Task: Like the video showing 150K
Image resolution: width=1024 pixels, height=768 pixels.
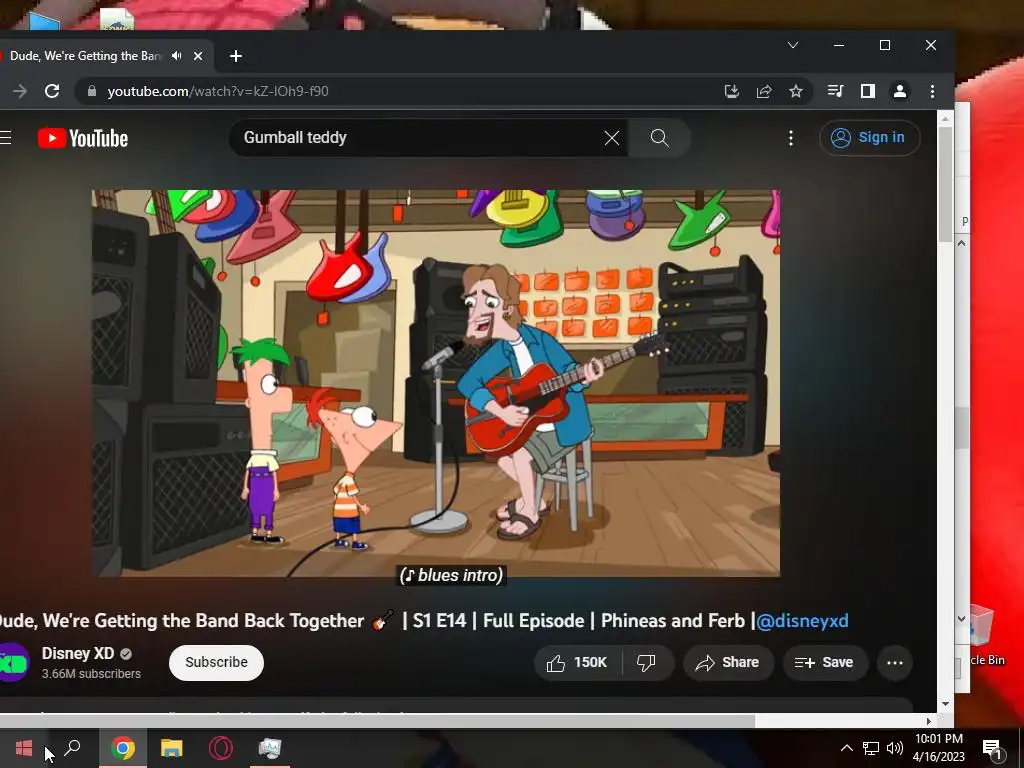Action: [x=577, y=663]
